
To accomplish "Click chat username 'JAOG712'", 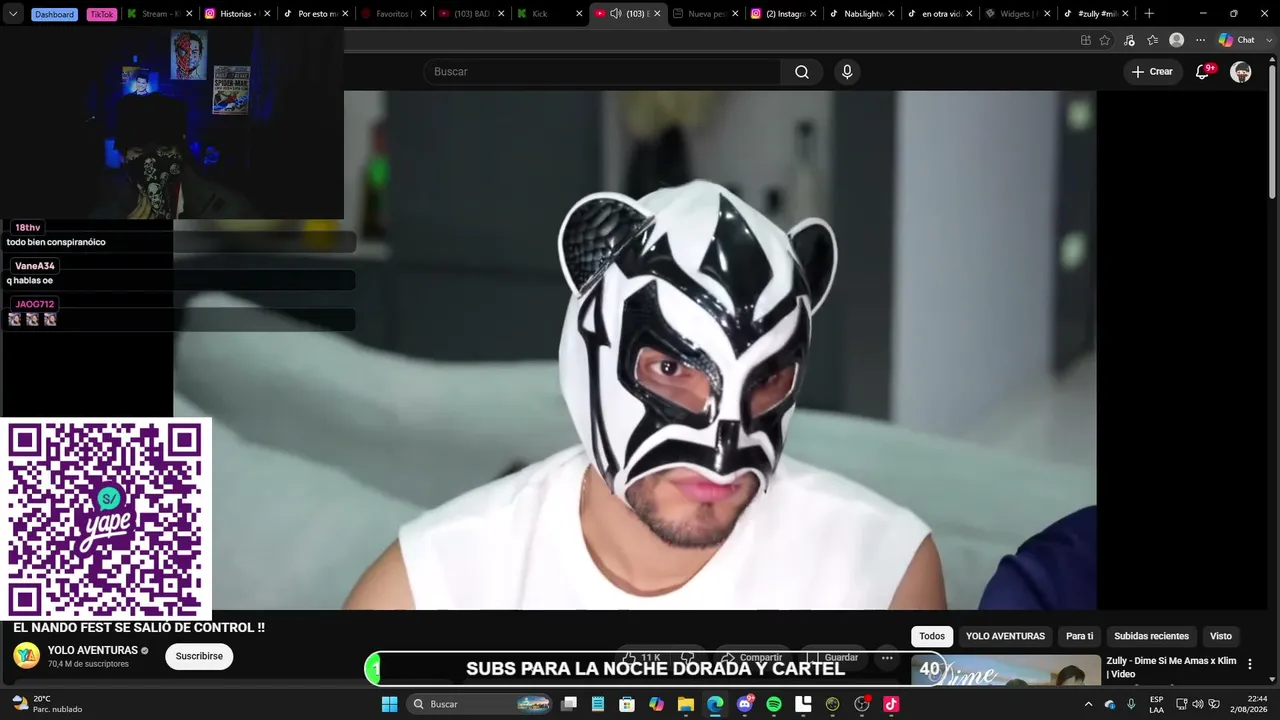I will click(35, 304).
